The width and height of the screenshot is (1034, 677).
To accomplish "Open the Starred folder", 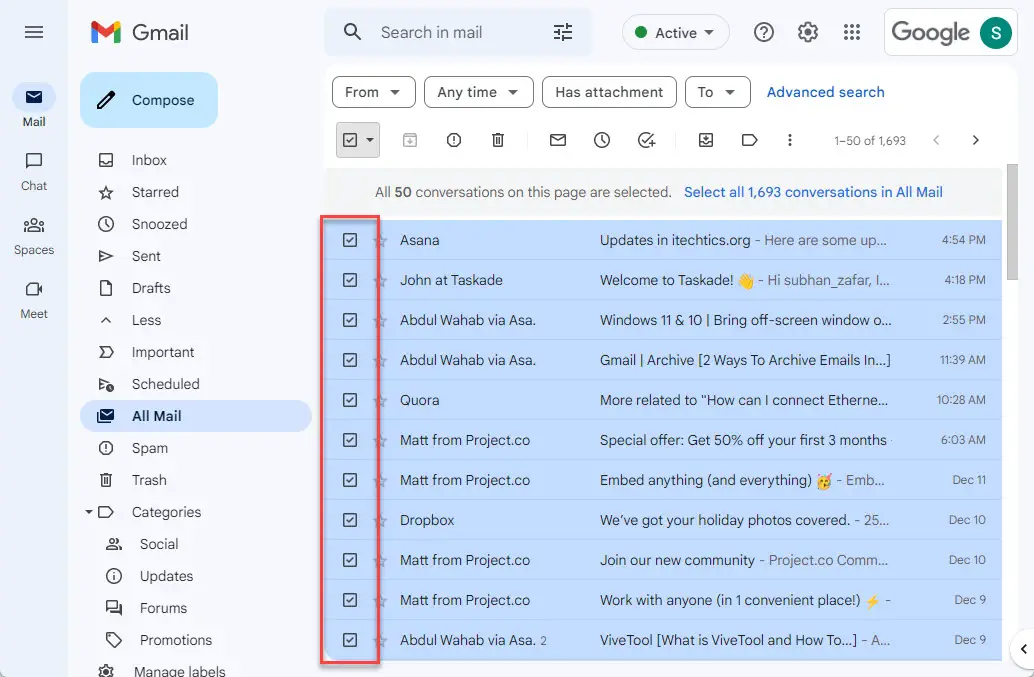I will pyautogui.click(x=155, y=192).
